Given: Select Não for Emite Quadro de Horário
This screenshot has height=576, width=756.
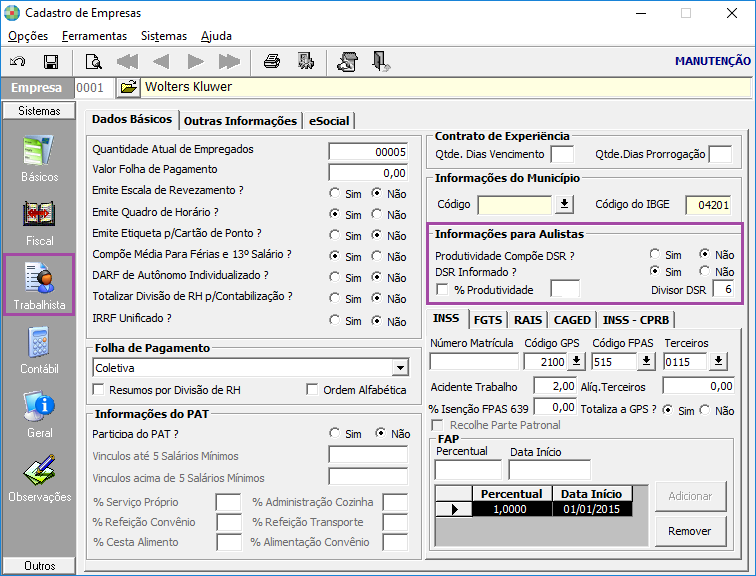Looking at the screenshot, I should pyautogui.click(x=377, y=214).
